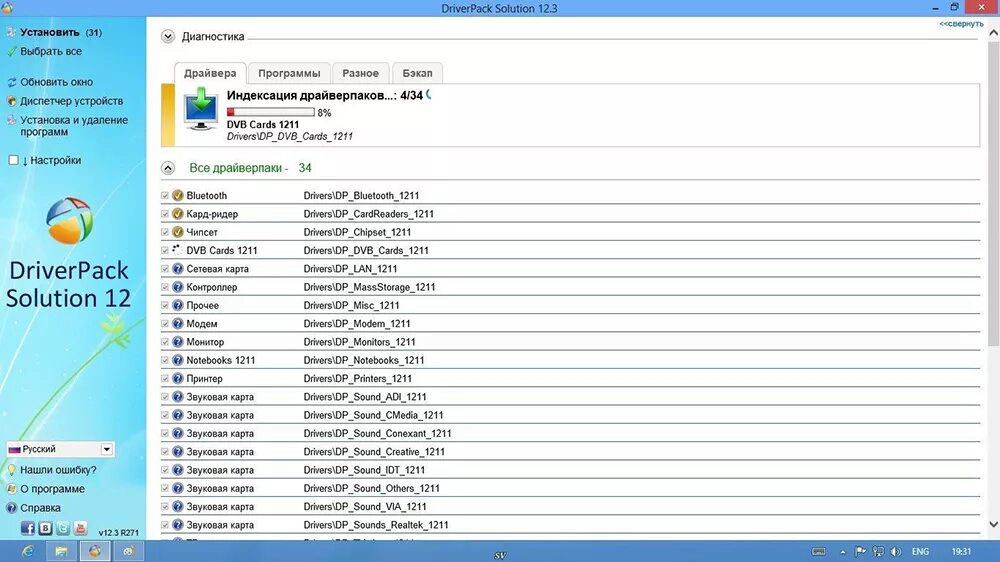The image size is (1000, 562).
Task: Show hidden tray icons arrow
Action: [842, 552]
